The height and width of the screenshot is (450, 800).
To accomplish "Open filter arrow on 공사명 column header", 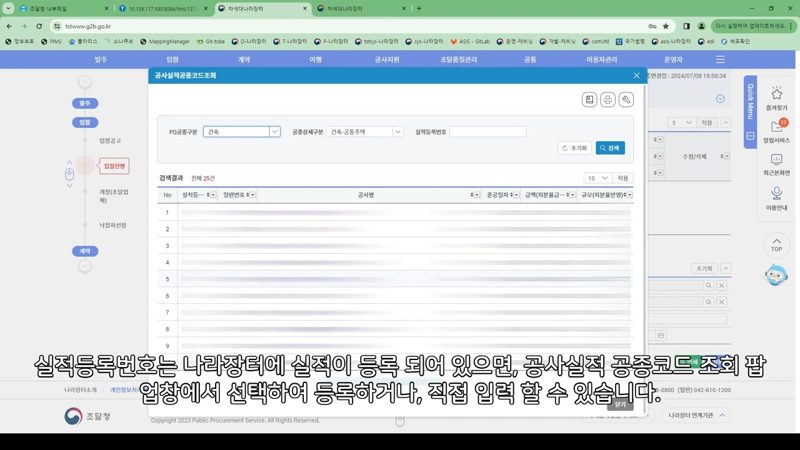I will click(477, 195).
